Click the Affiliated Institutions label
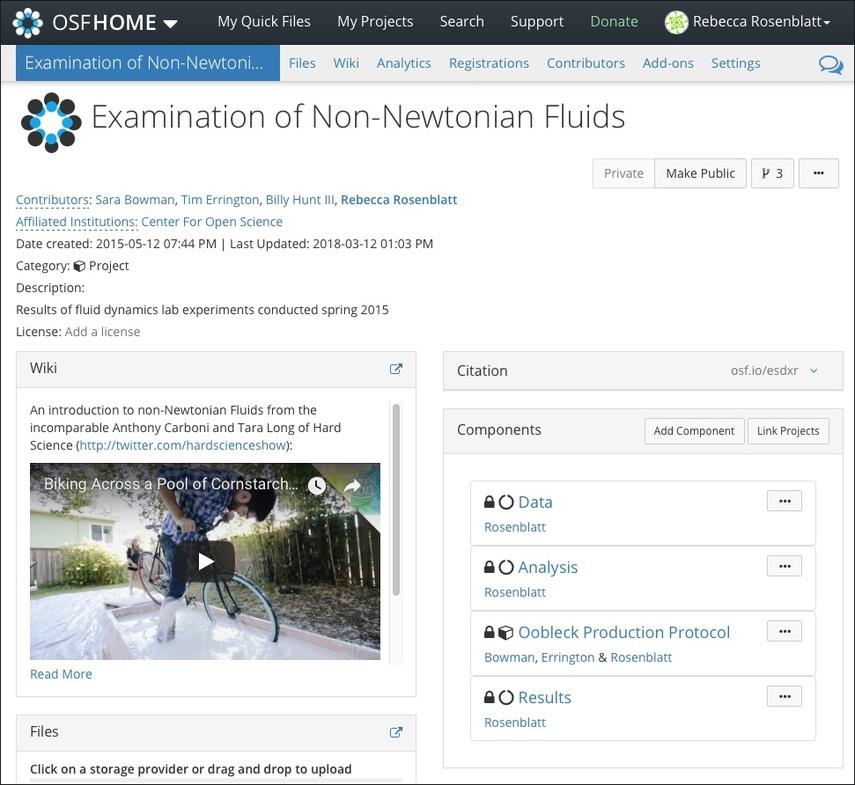Image resolution: width=855 pixels, height=785 pixels. pyautogui.click(x=76, y=222)
